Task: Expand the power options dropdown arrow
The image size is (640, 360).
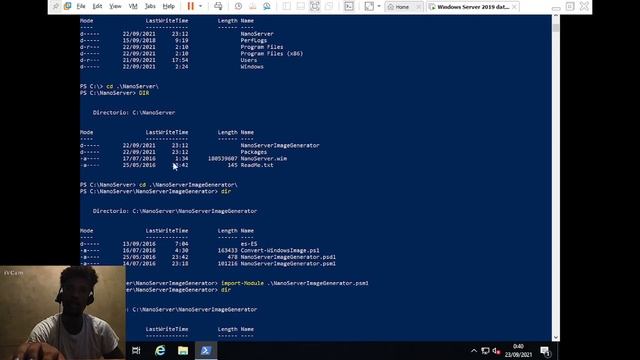Action: click(x=200, y=6)
